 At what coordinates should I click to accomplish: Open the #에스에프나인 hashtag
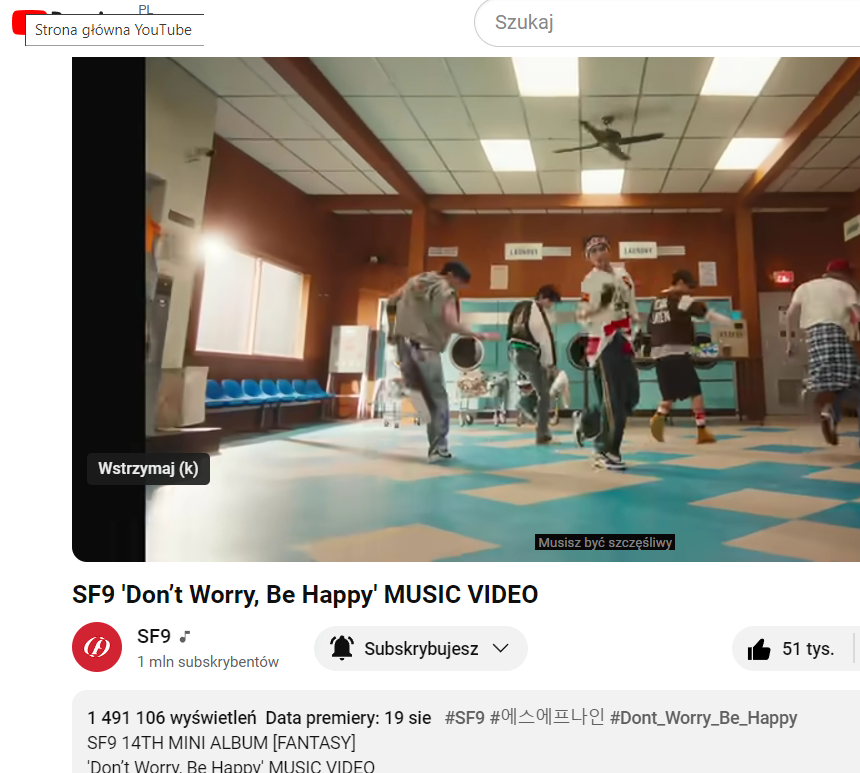coord(547,718)
